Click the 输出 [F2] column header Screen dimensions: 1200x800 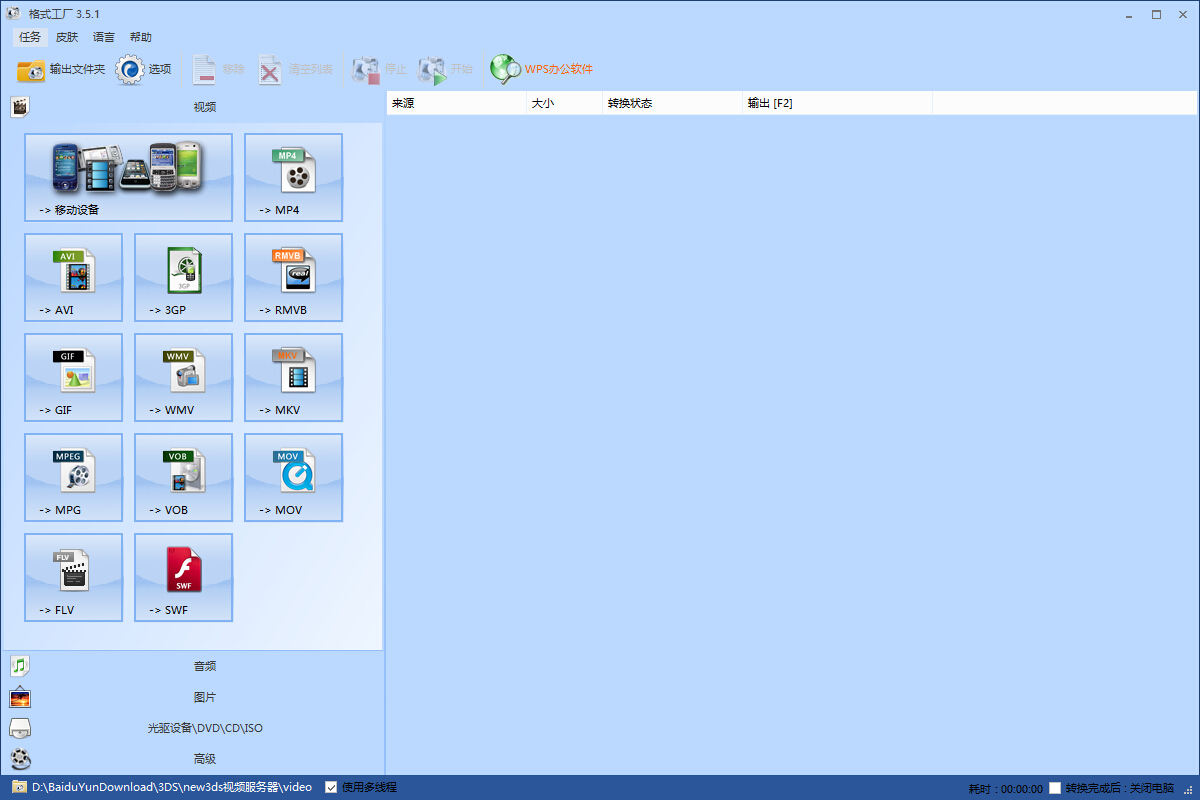(x=837, y=103)
